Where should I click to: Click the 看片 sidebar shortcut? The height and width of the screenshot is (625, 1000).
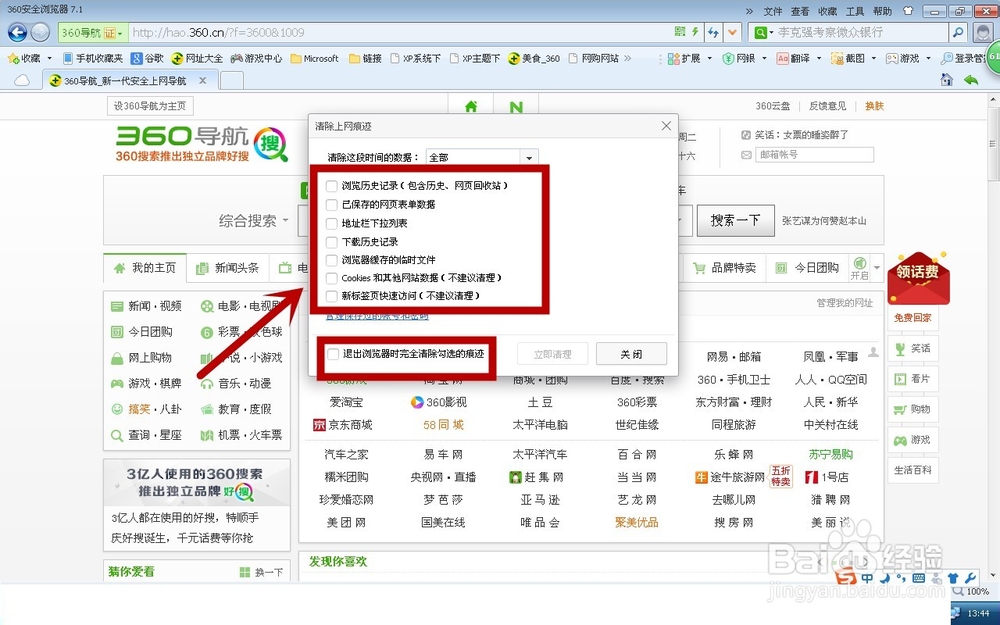[x=912, y=379]
